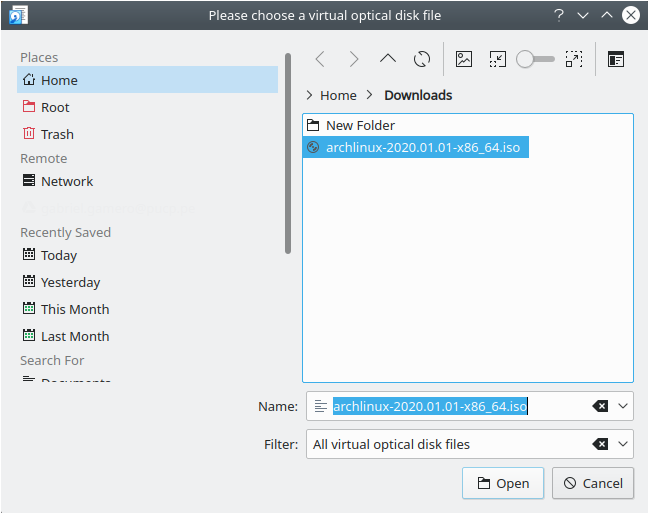Click the text icon inside Name field
Screen dimensions: 648x513
point(321,406)
